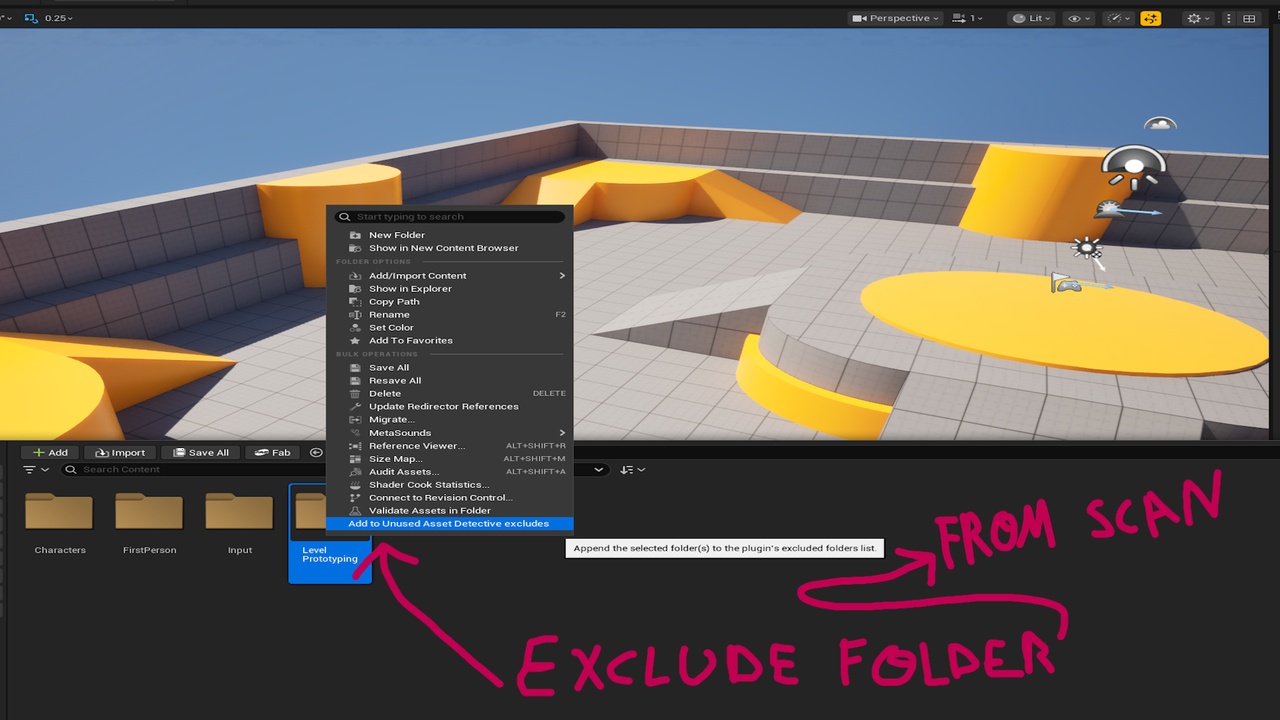Open the Add/Import Content submenu
The image size is (1280, 720).
pyautogui.click(x=450, y=276)
